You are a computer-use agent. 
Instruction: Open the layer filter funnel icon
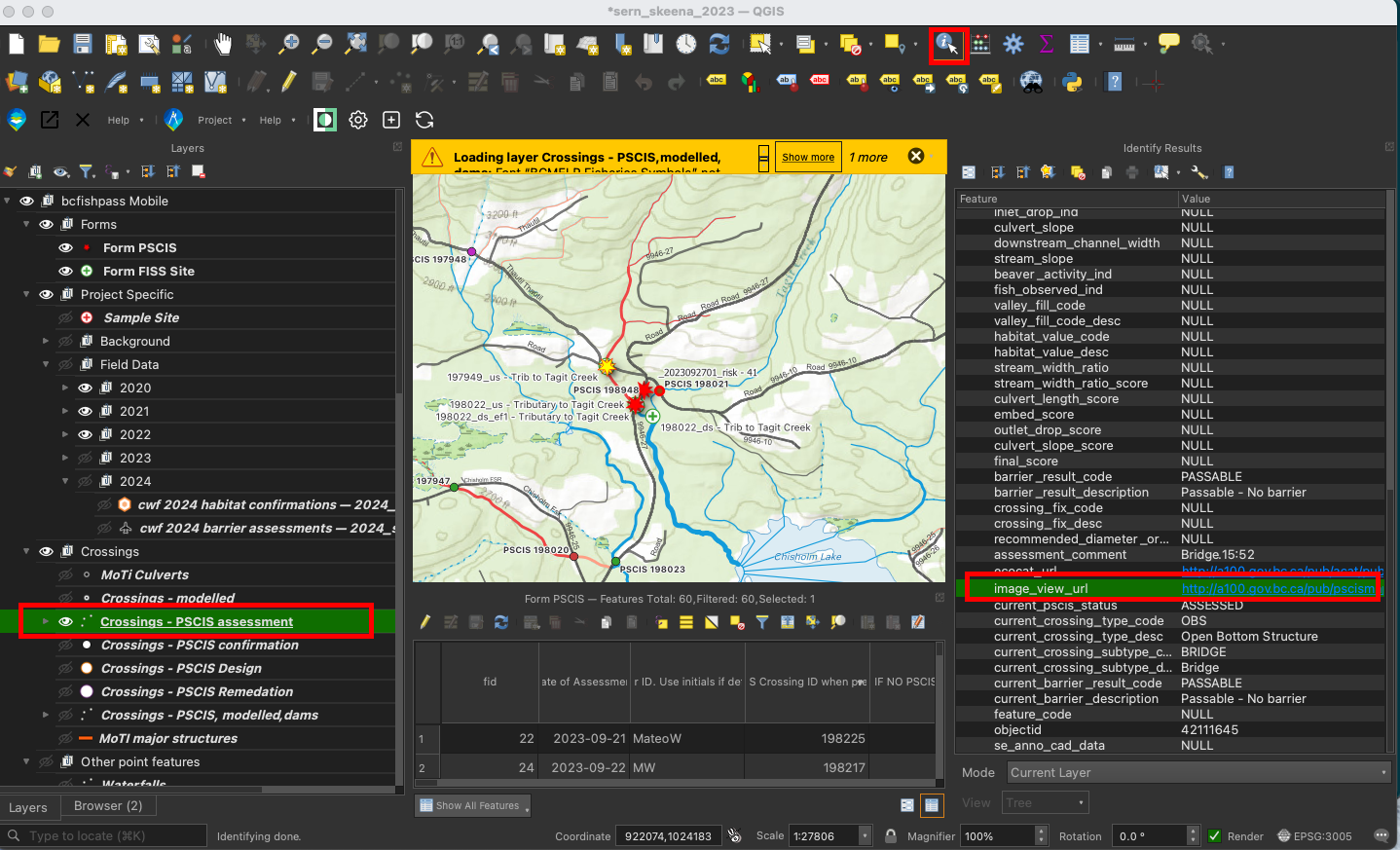[87, 172]
